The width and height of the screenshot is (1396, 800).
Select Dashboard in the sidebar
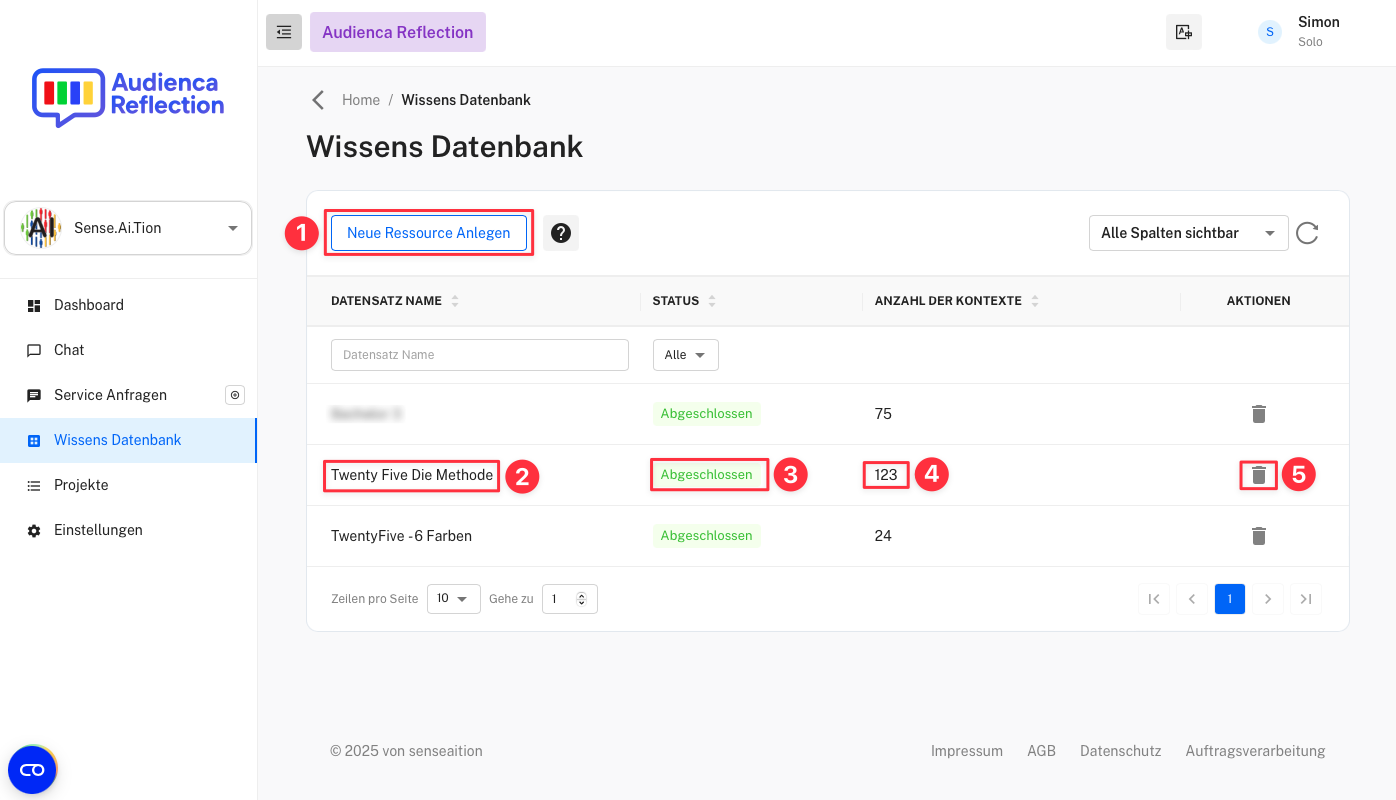(x=88, y=304)
